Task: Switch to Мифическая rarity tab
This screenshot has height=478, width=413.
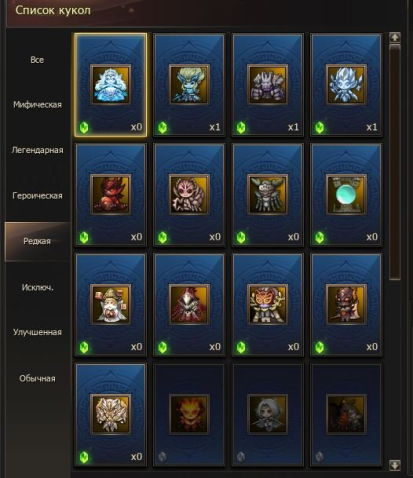Action: [x=37, y=105]
